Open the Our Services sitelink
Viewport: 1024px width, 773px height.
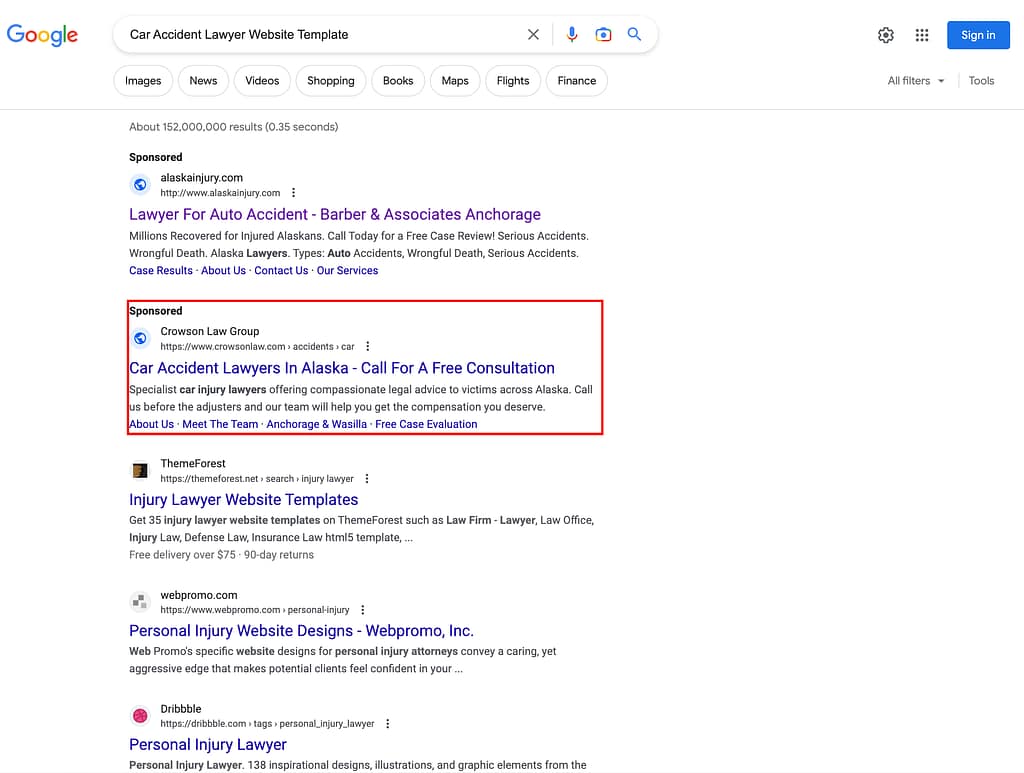tap(347, 270)
